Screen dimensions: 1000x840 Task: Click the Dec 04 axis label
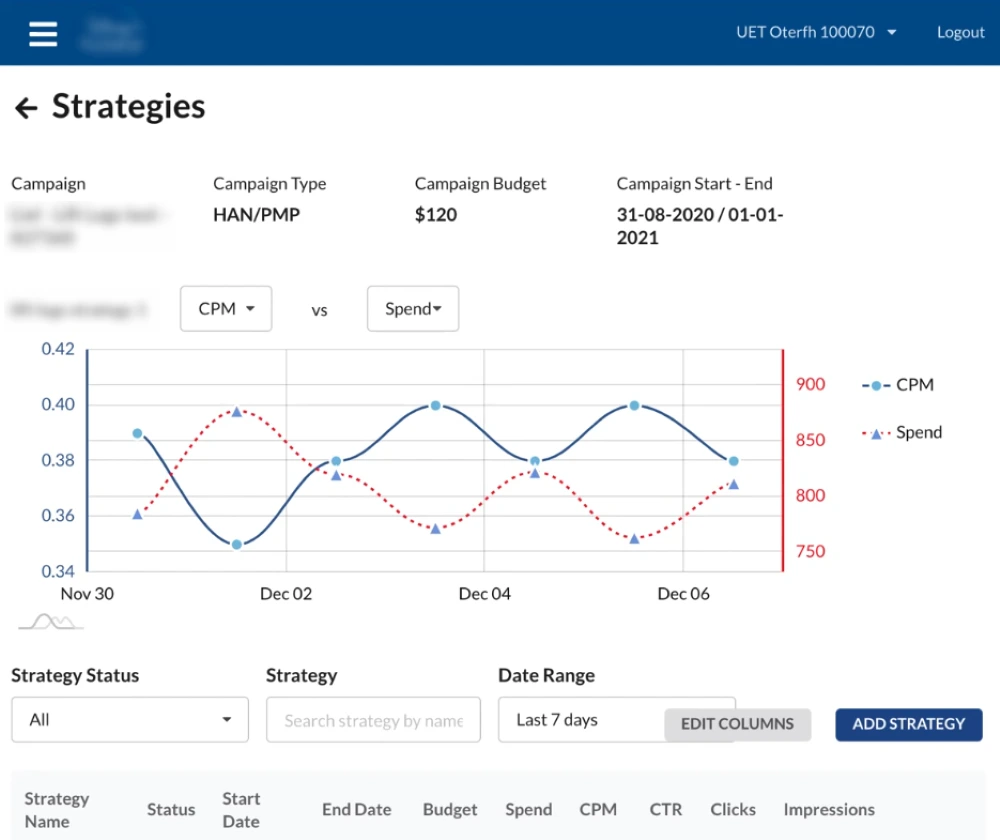coord(485,594)
